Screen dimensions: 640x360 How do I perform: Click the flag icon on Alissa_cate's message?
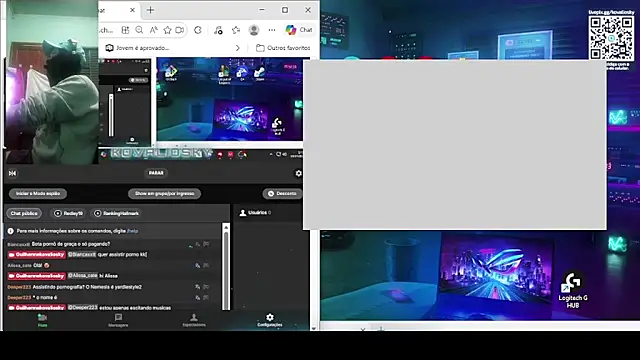[207, 265]
